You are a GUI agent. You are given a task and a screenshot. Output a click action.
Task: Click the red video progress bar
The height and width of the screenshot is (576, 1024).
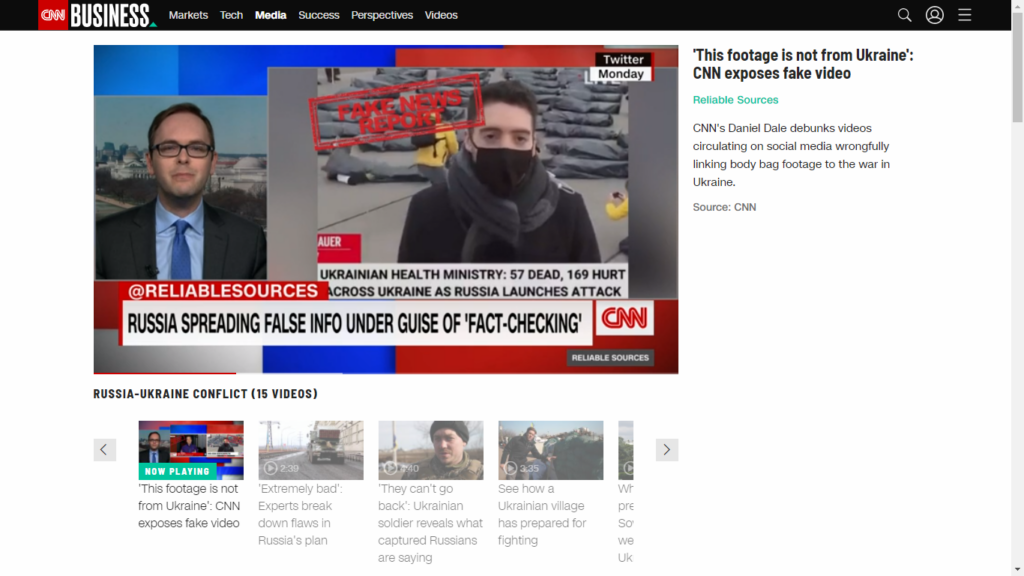click(165, 373)
